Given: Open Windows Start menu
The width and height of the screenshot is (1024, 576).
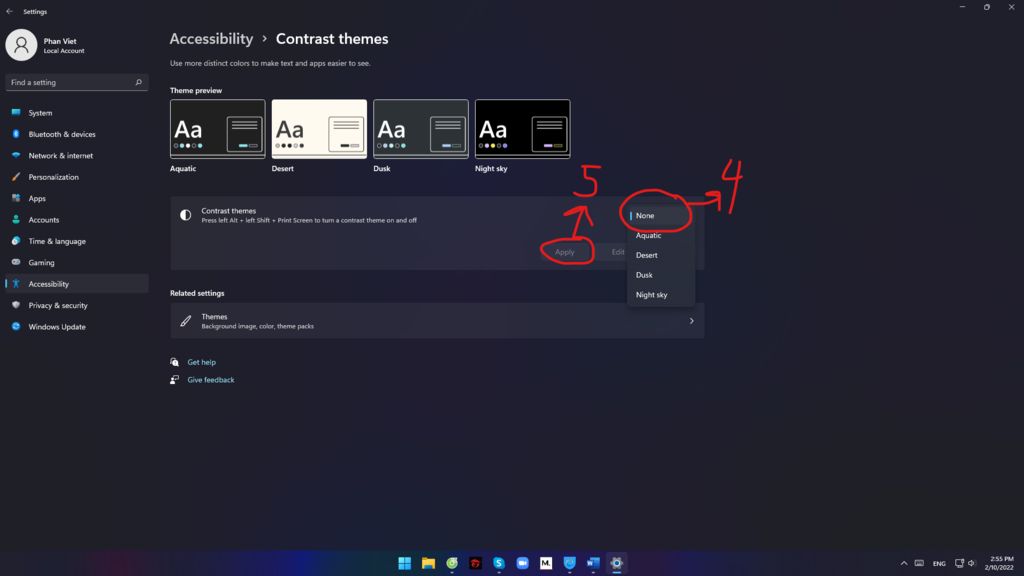Looking at the screenshot, I should [x=405, y=563].
